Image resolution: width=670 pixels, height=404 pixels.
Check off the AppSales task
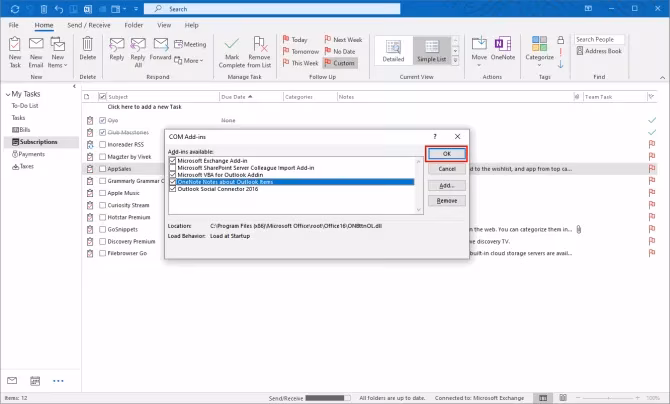click(x=102, y=169)
